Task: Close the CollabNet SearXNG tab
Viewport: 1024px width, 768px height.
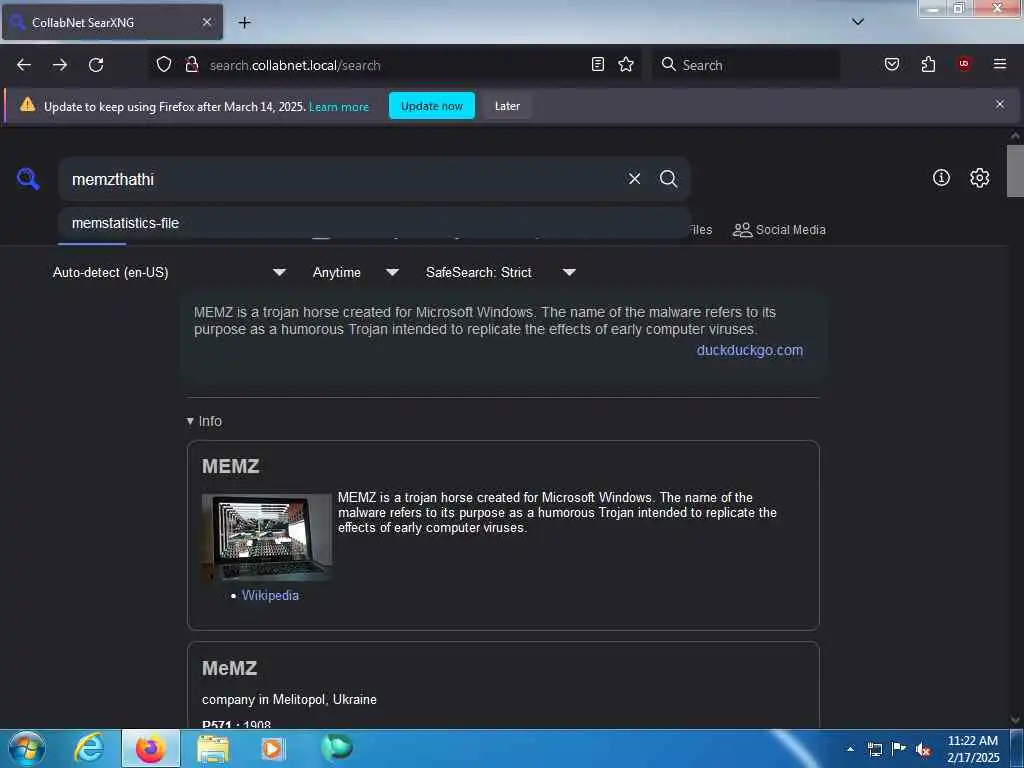Action: point(207,22)
